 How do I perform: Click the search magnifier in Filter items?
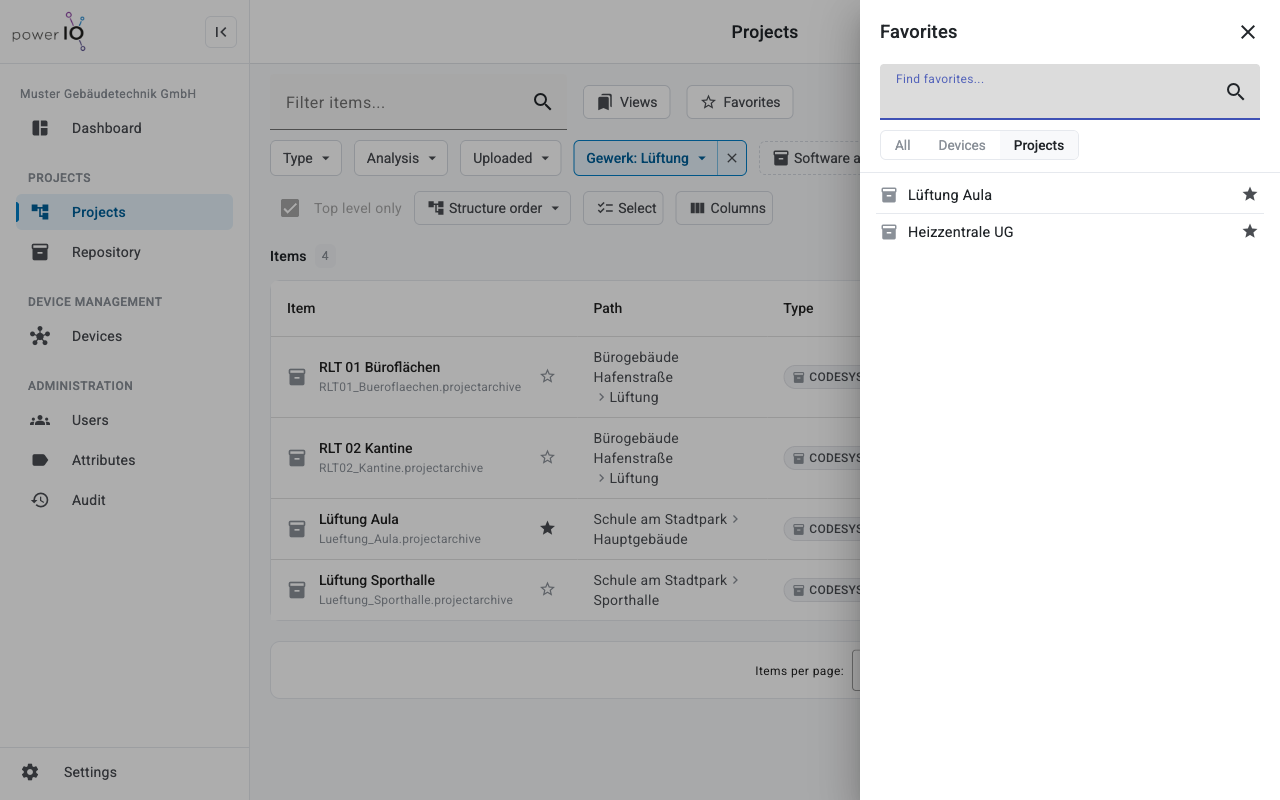tap(543, 102)
